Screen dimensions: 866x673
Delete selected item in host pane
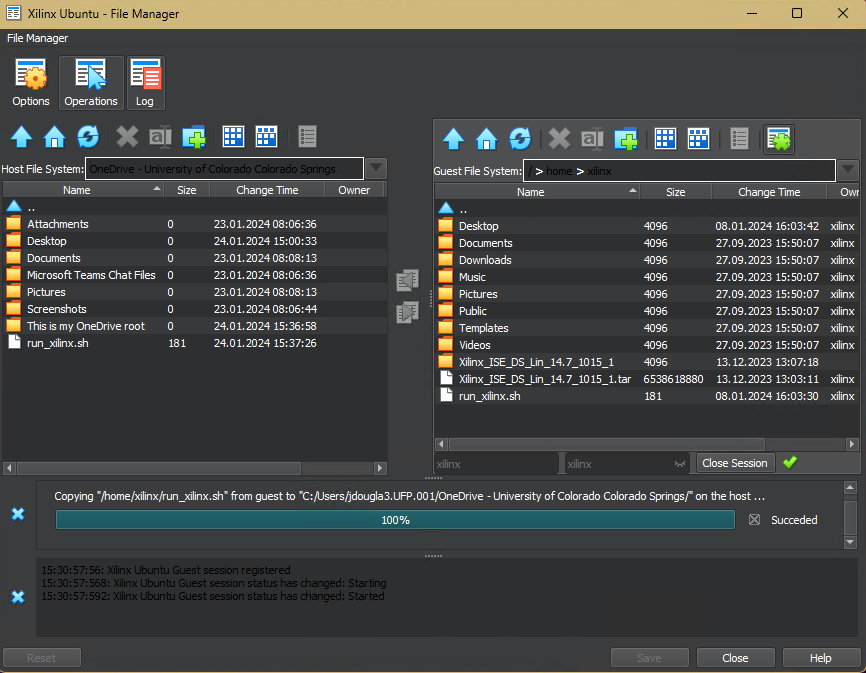tap(127, 137)
